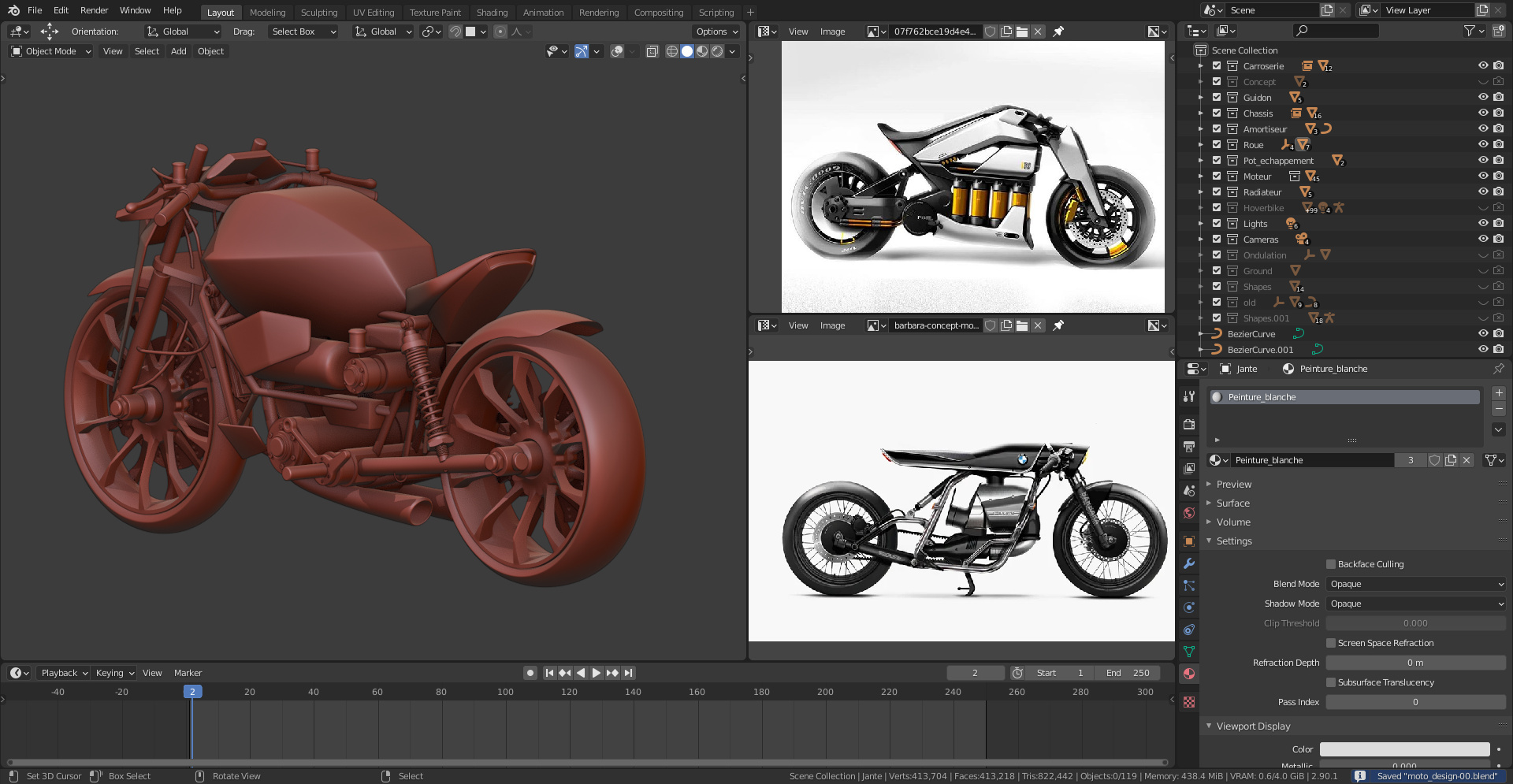The width and height of the screenshot is (1513, 784).
Task: Open the Render properties tab
Action: click(x=1189, y=424)
